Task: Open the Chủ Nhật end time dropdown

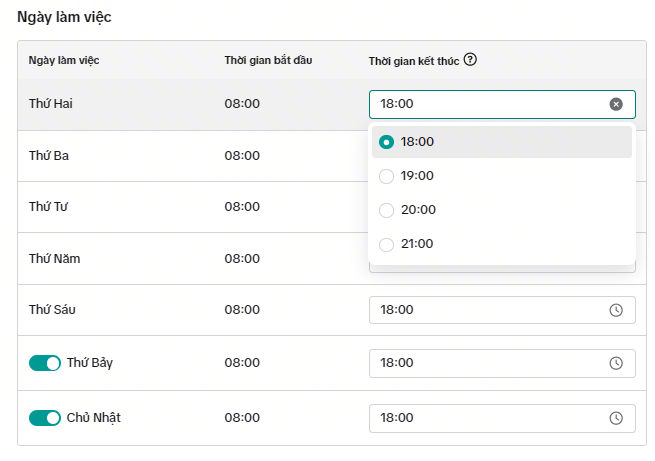Action: tap(490, 418)
